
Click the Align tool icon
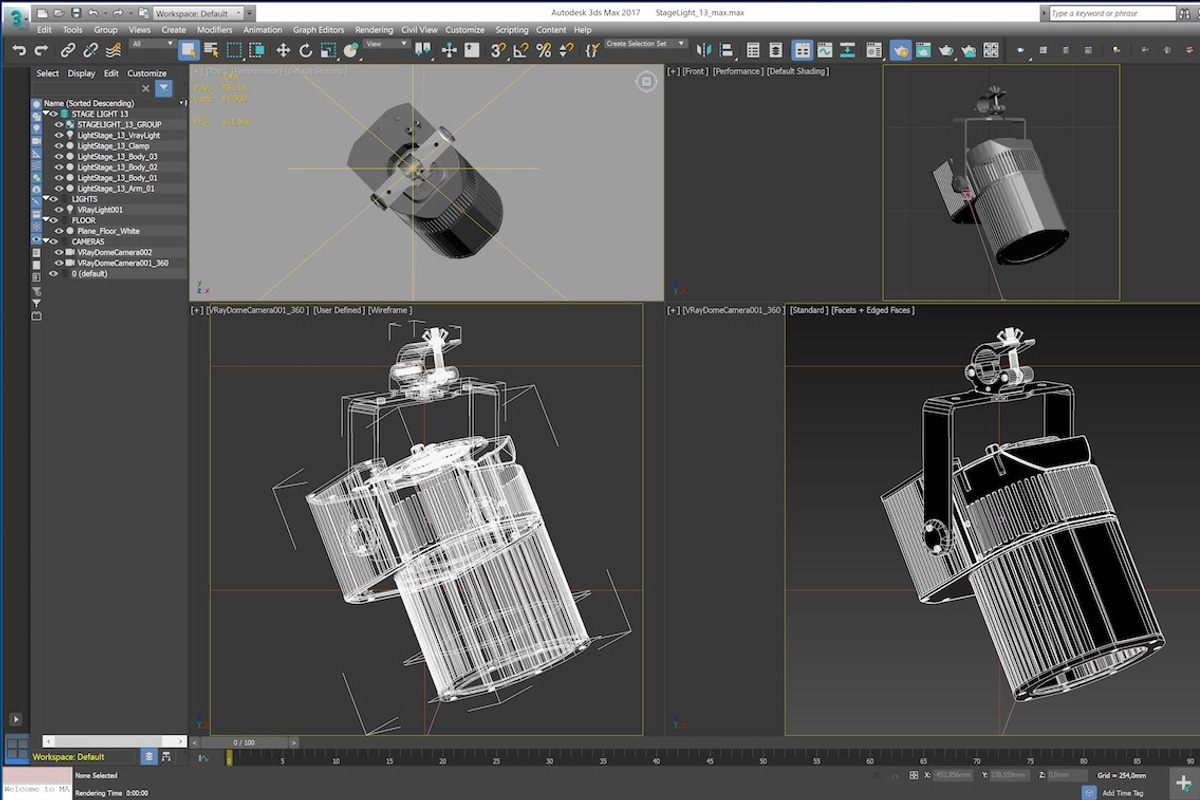[727, 50]
